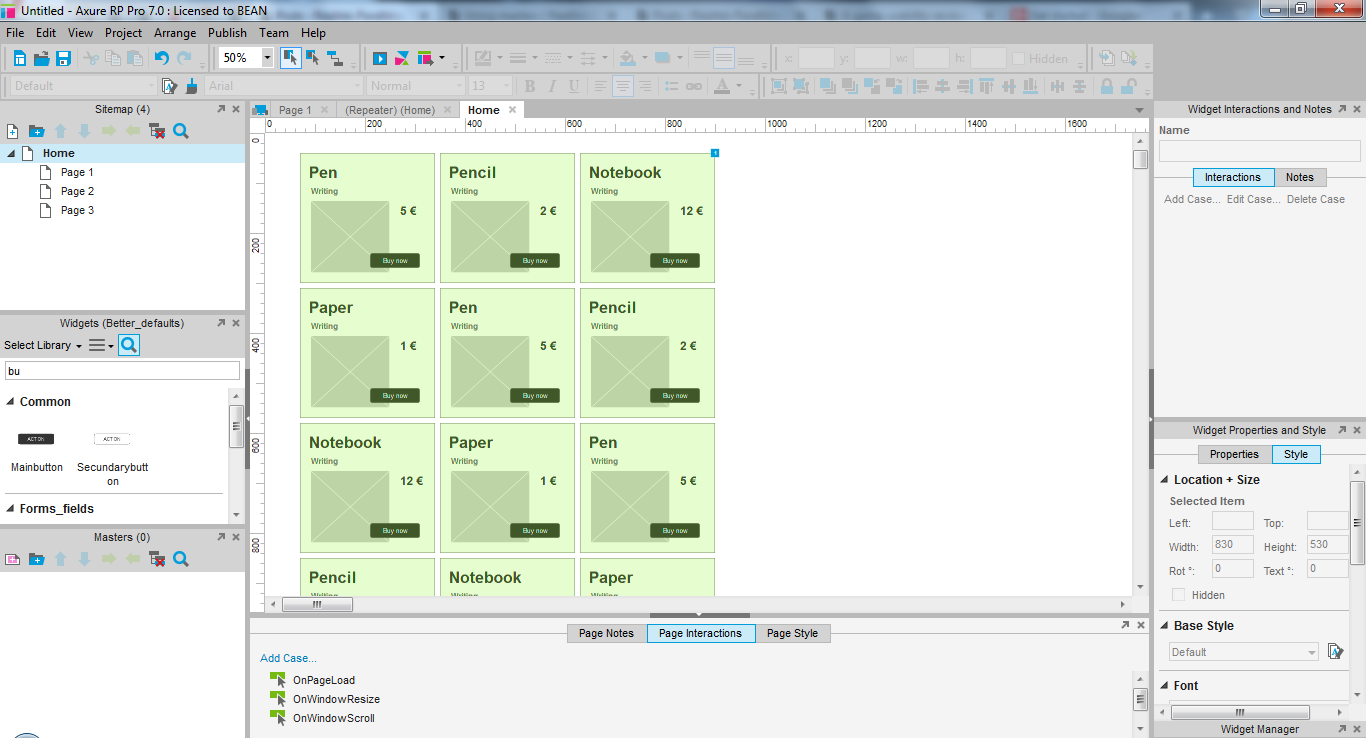
Task: Toggle the Hidden checkbox in the Style panel
Action: coord(1178,595)
